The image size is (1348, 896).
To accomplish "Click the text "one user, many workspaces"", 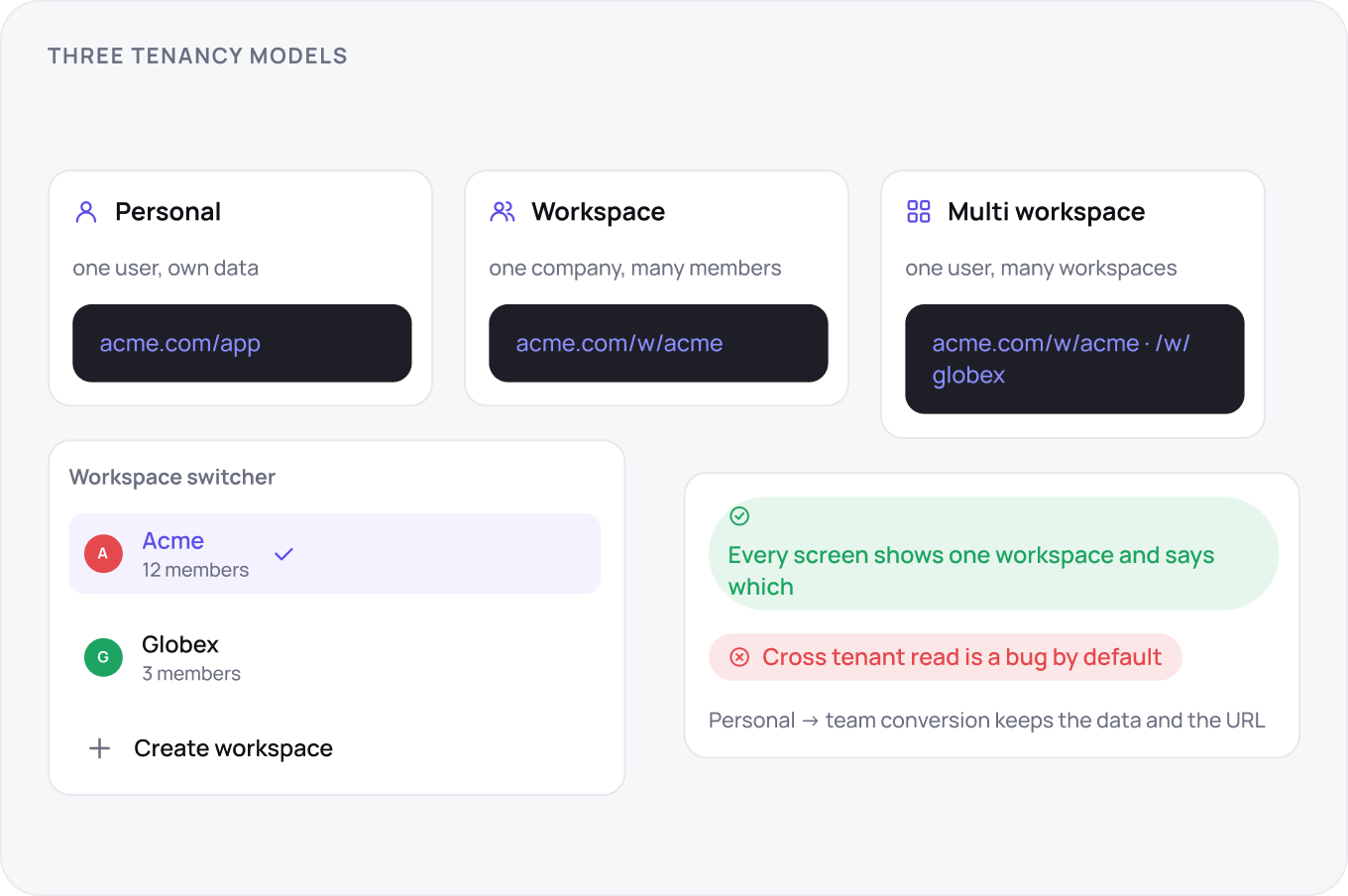I will (1041, 268).
